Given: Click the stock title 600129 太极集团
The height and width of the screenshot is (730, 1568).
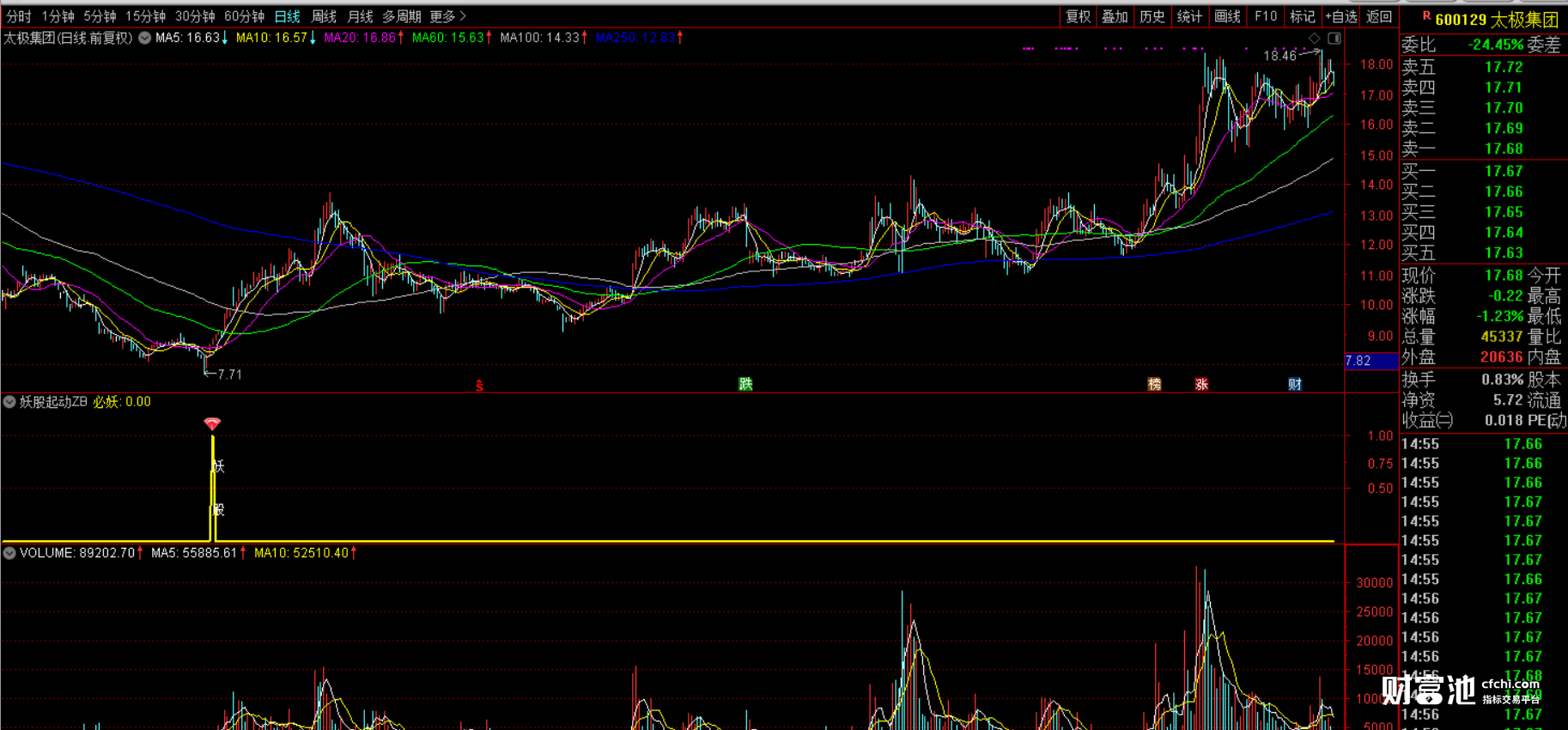Looking at the screenshot, I should [1496, 19].
